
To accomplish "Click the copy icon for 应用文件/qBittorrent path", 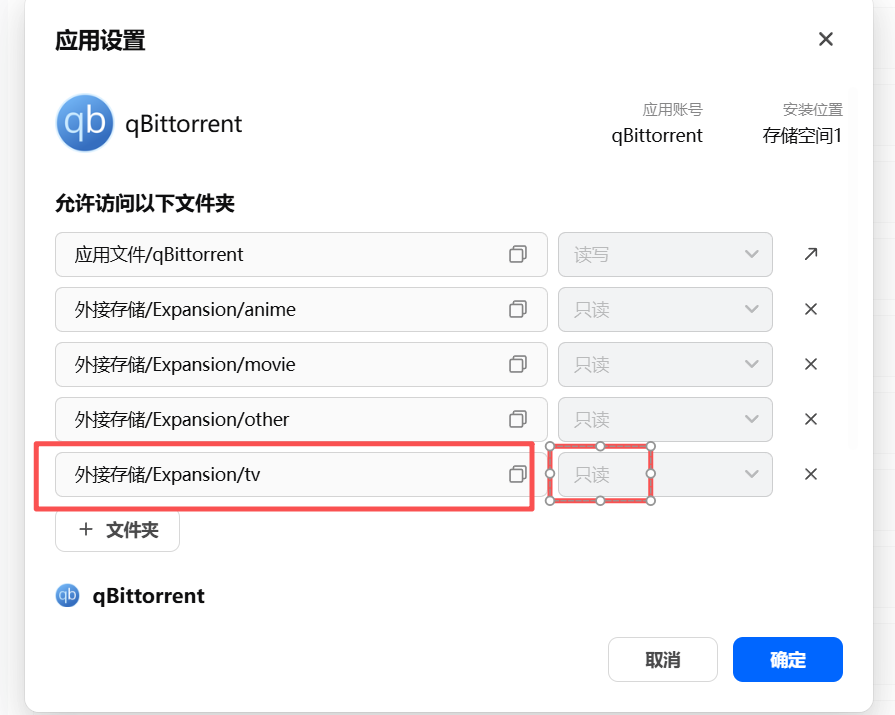I will pyautogui.click(x=517, y=255).
